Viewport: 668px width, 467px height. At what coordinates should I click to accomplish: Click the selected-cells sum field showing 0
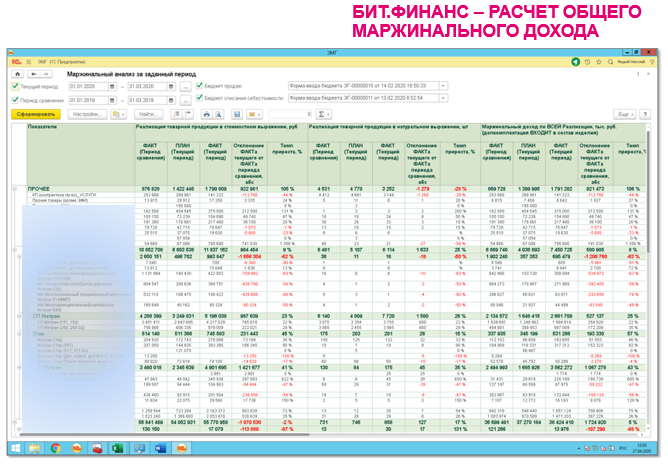point(291,114)
